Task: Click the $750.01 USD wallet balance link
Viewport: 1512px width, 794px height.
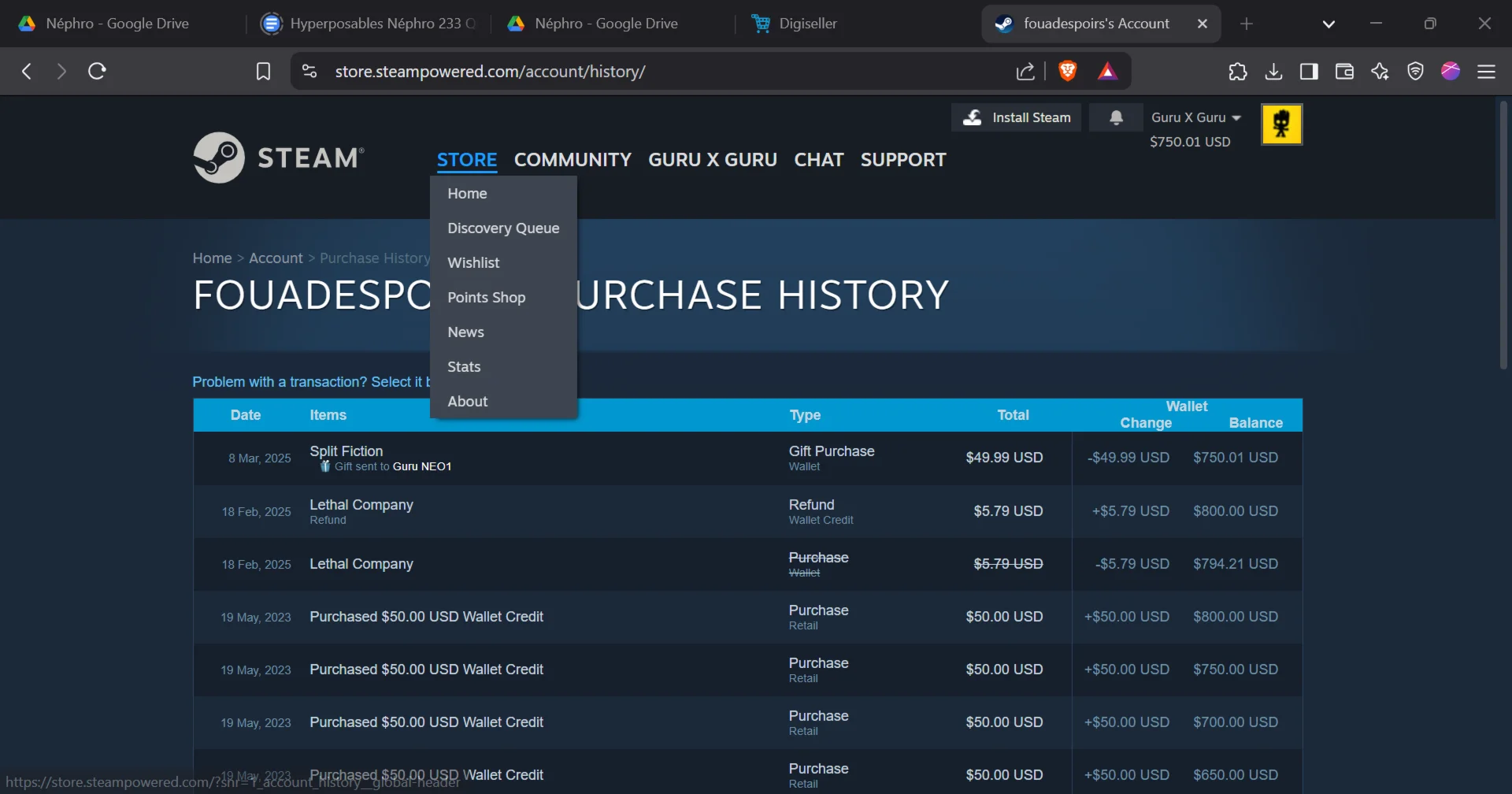Action: pos(1190,142)
